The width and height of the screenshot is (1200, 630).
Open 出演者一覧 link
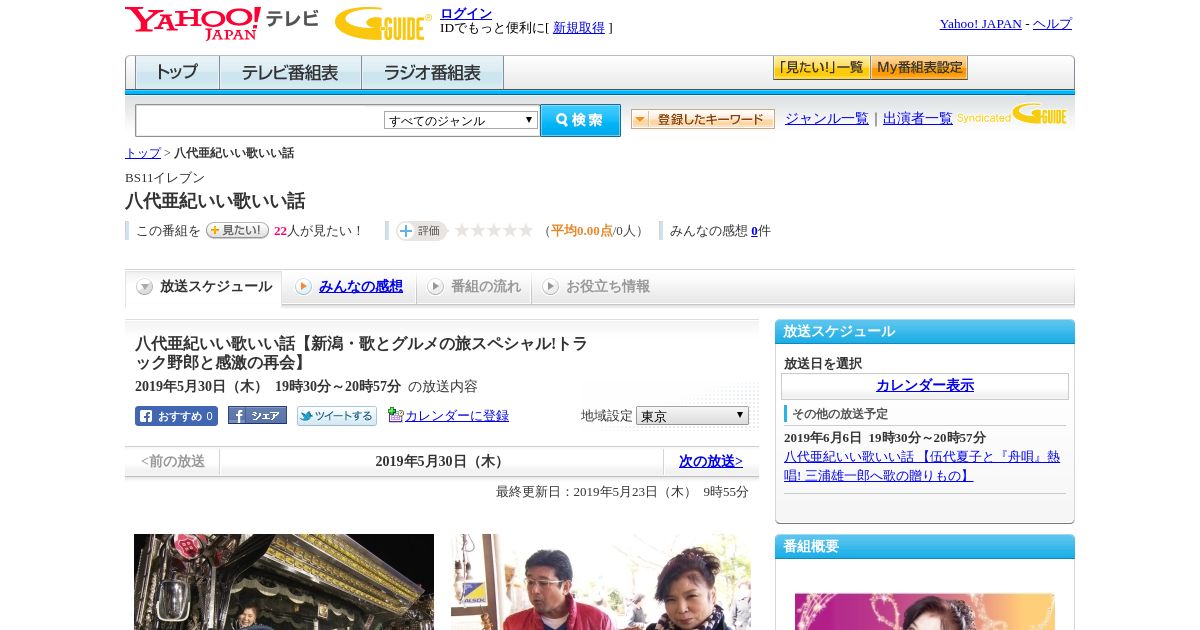coord(918,119)
